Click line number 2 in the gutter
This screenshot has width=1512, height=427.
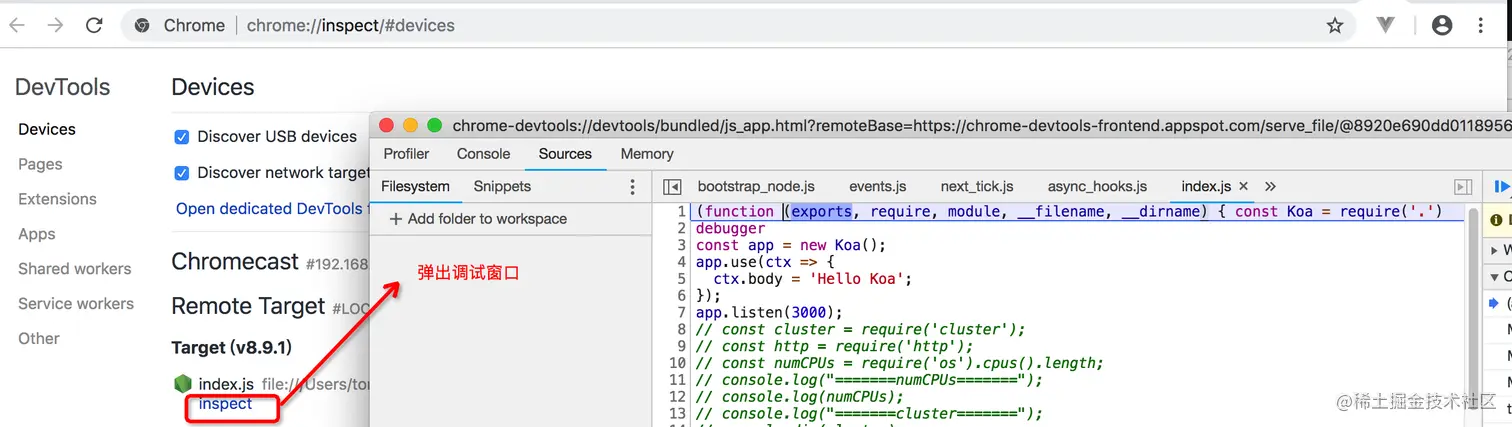point(681,228)
